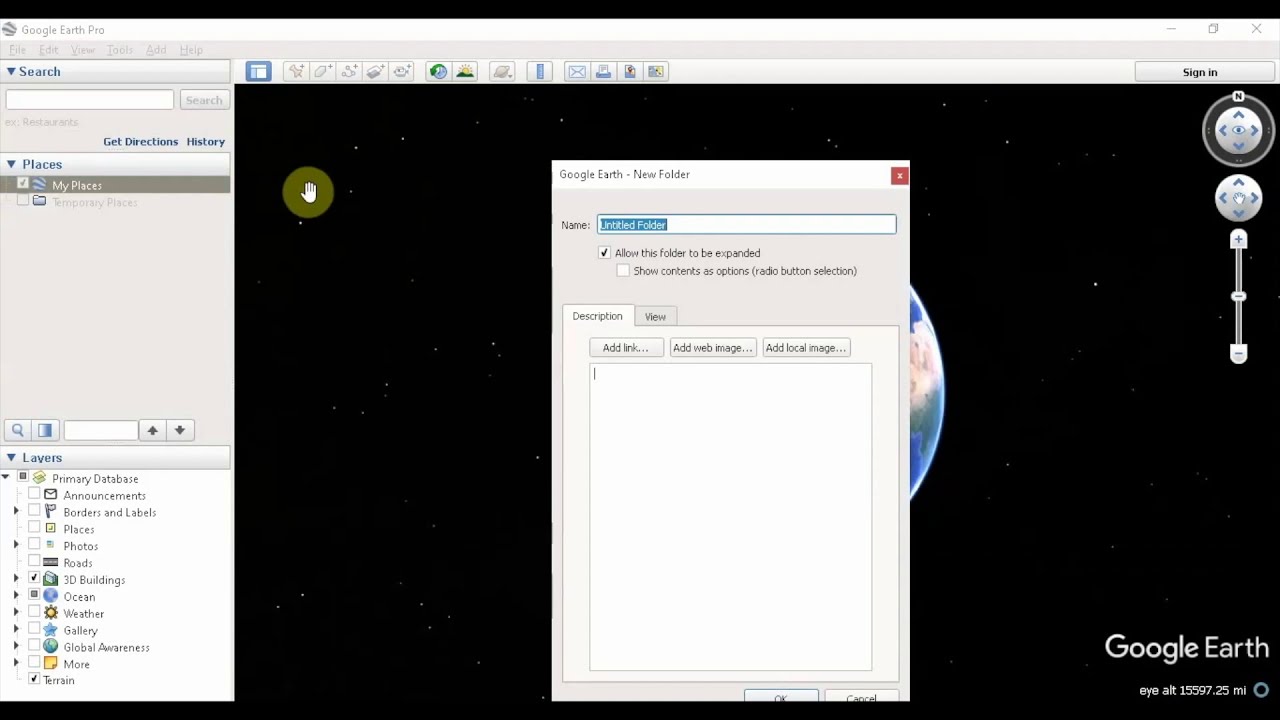Expand the Ocean layer node
The width and height of the screenshot is (1280, 720).
coord(16,596)
